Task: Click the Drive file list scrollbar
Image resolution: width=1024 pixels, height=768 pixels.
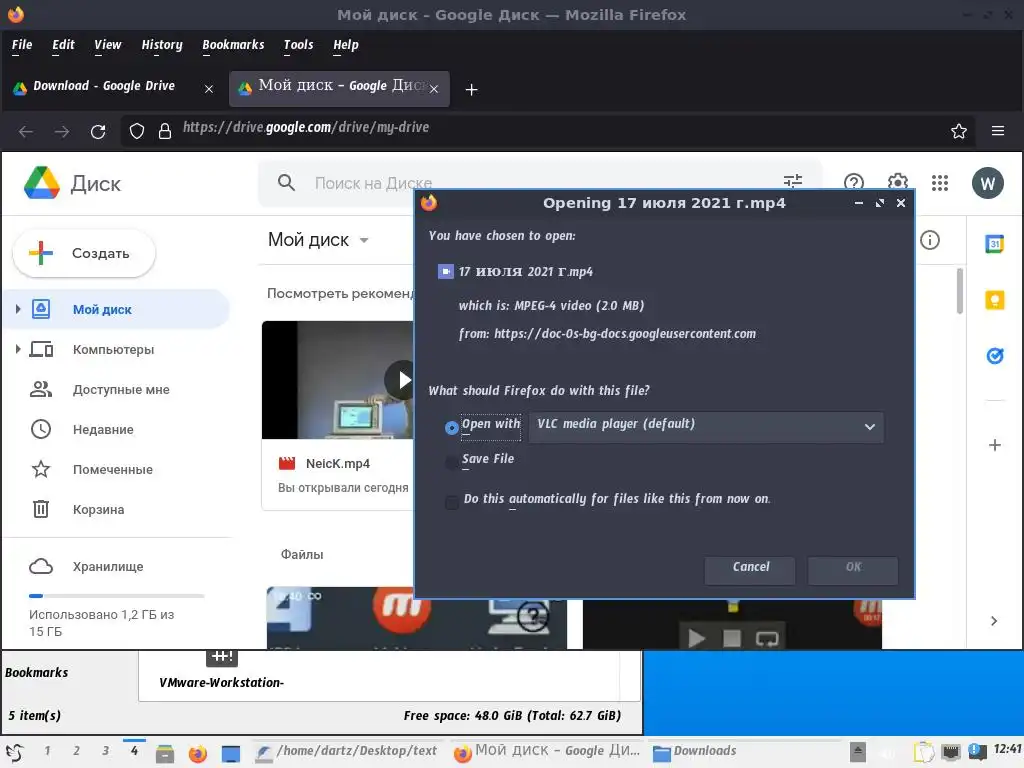Action: pos(959,291)
